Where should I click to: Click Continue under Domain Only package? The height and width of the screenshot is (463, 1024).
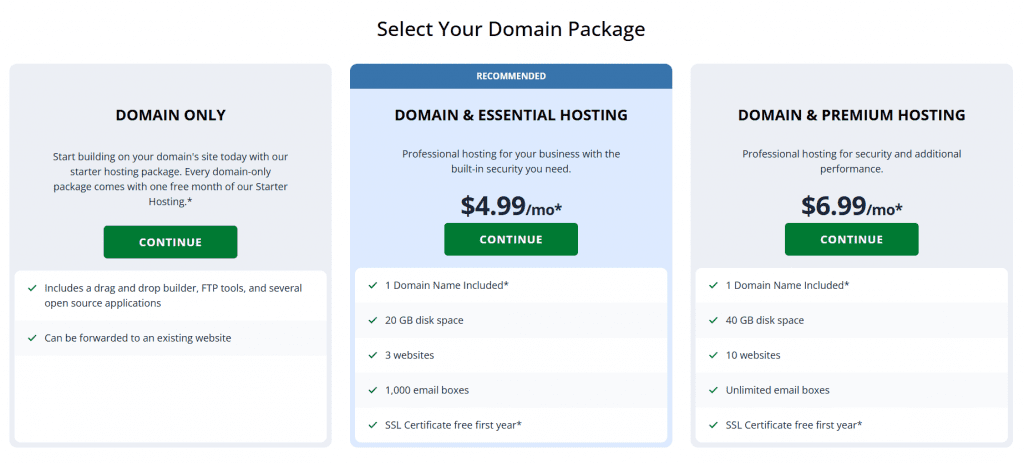click(170, 242)
